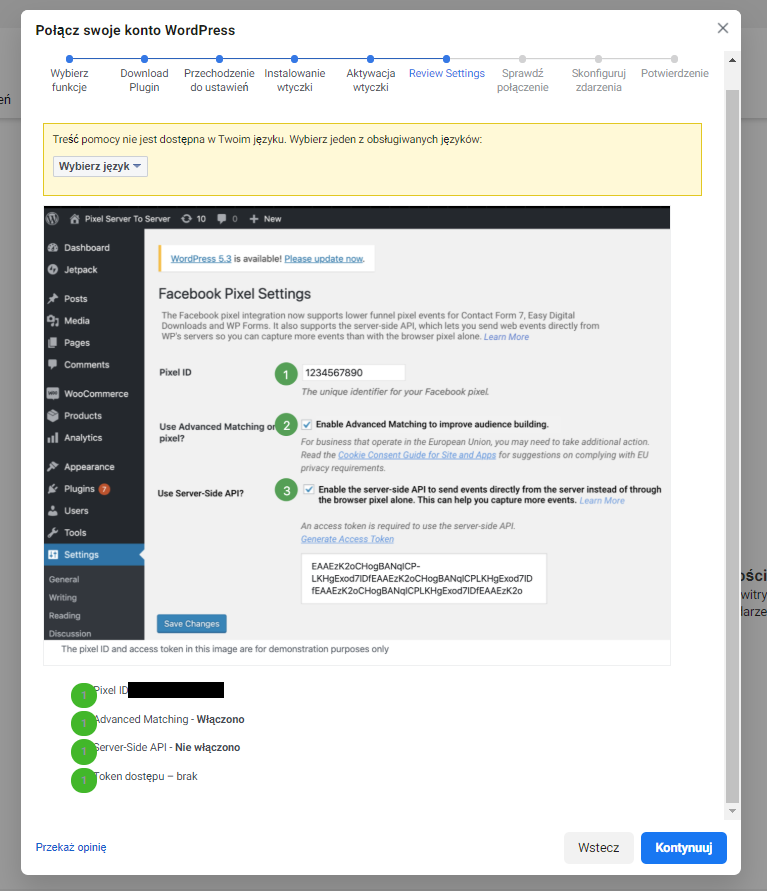Close the Połącz swoje konto WordPress dialog
The width and height of the screenshot is (767, 891).
click(722, 28)
